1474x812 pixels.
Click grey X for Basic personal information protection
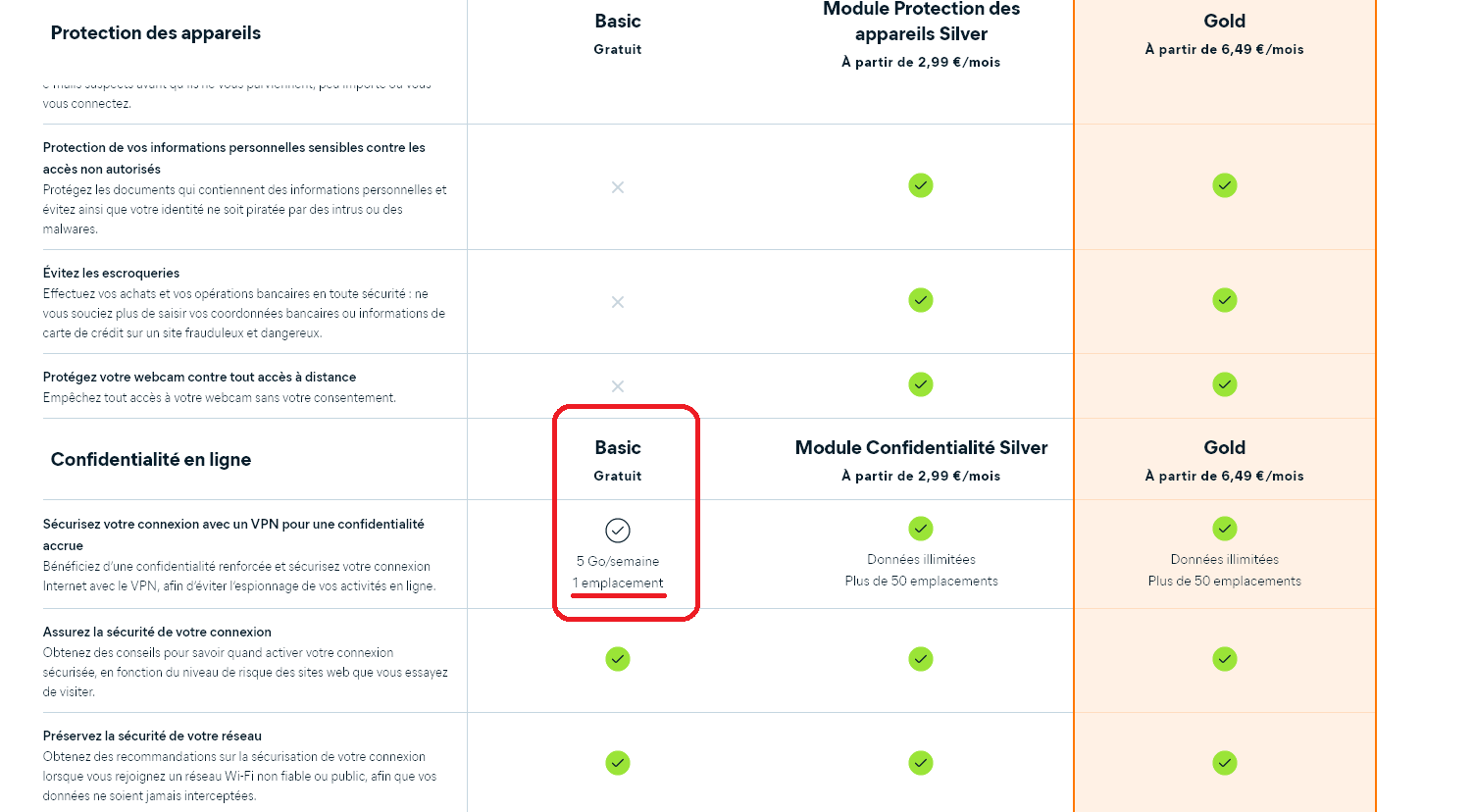click(618, 187)
